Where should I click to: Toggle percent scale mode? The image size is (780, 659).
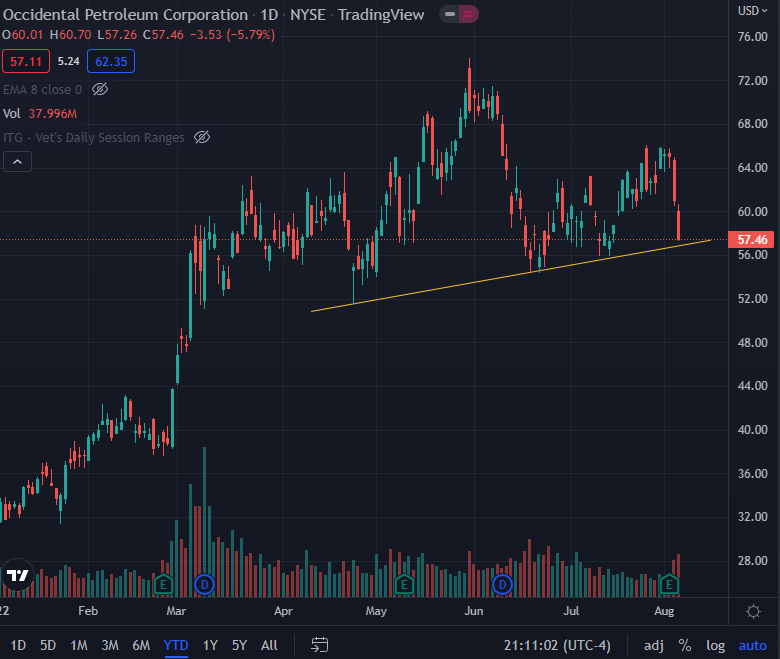[685, 645]
